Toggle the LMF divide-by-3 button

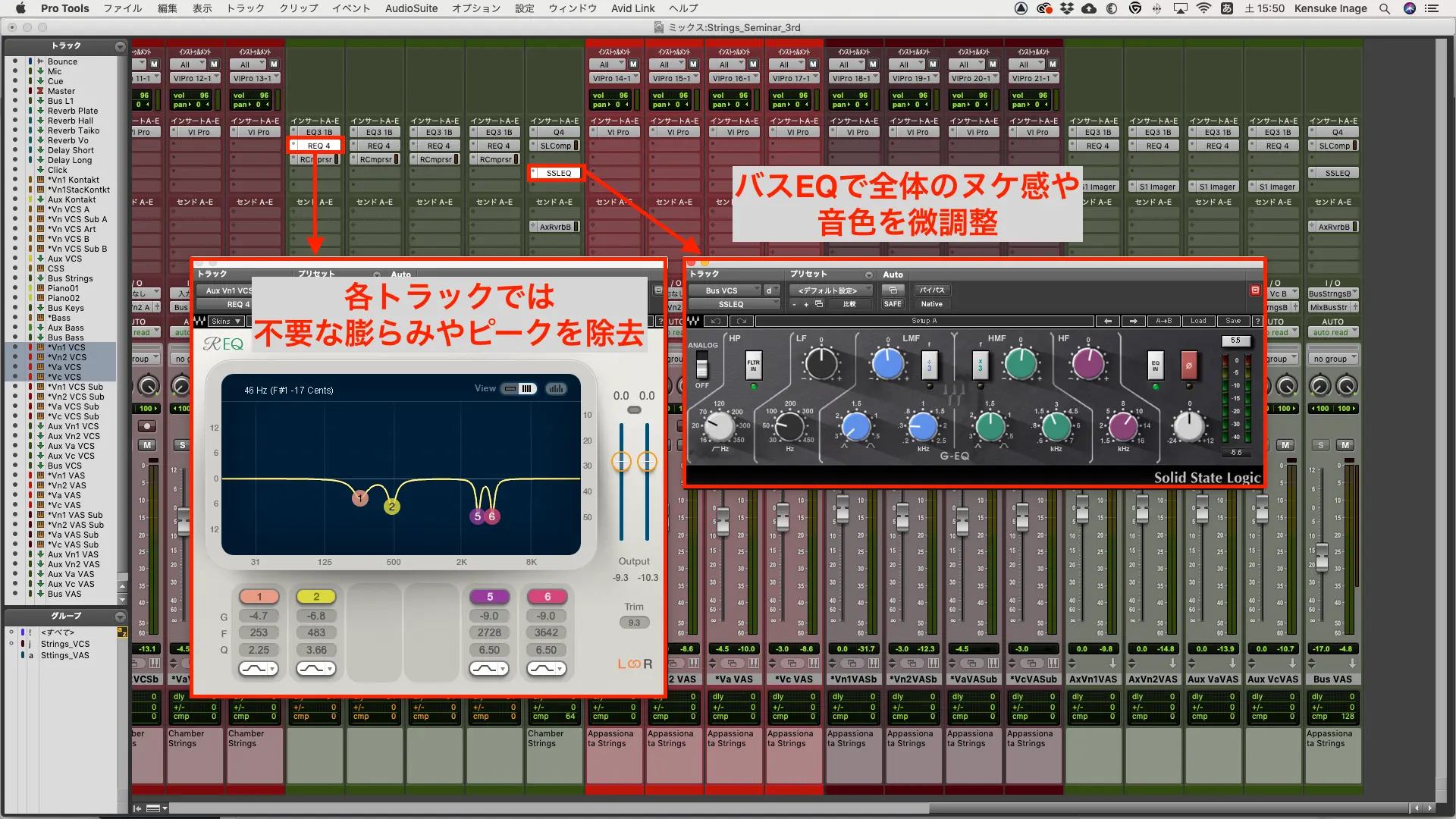pyautogui.click(x=930, y=366)
